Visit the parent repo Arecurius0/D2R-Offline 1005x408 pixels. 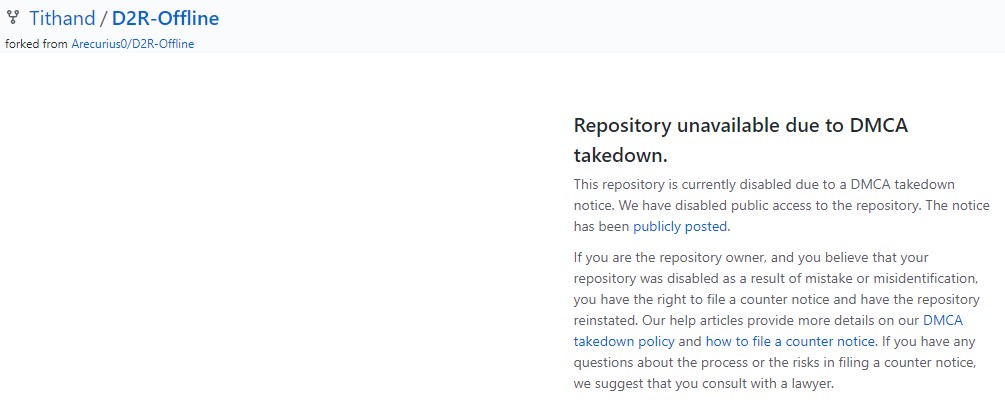(133, 44)
